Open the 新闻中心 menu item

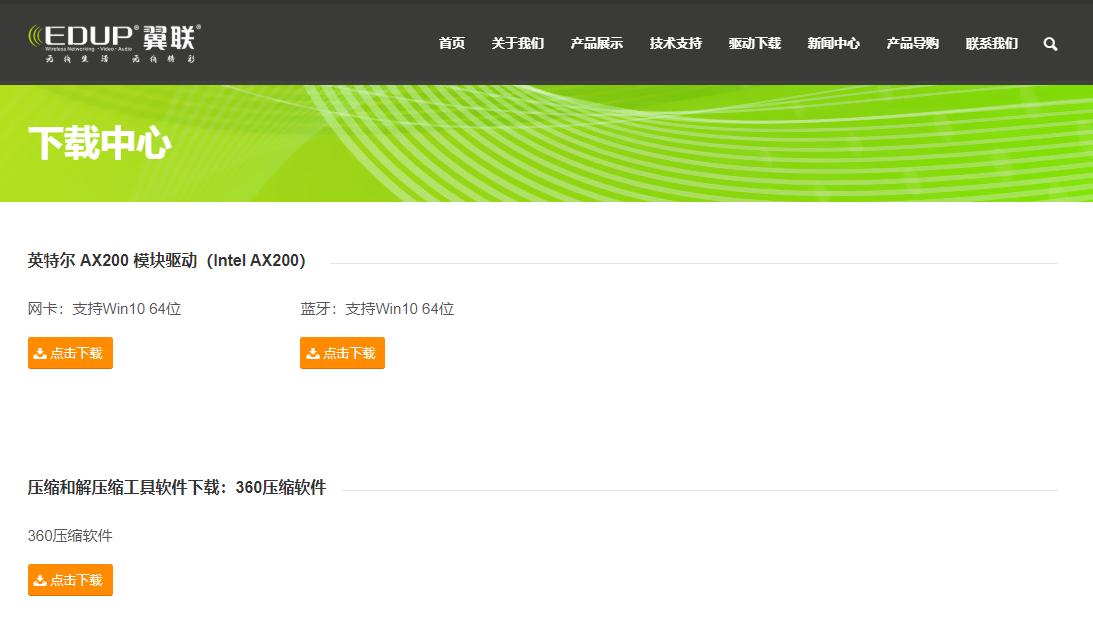click(x=834, y=43)
